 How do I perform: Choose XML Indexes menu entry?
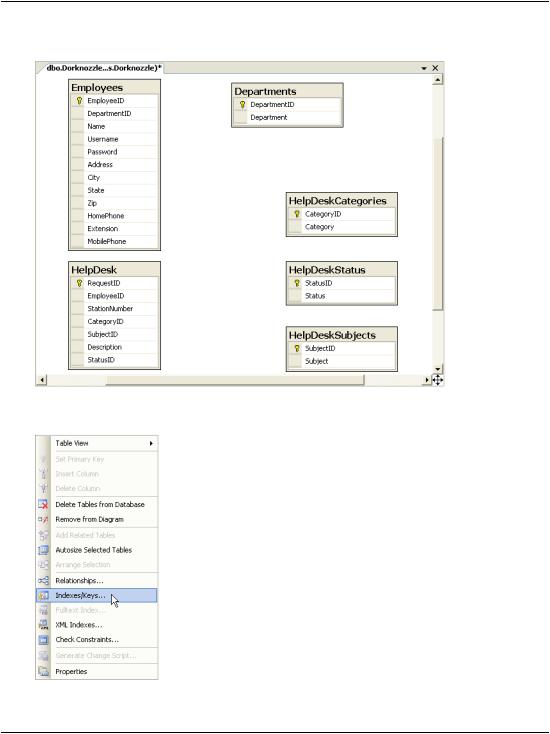click(x=97, y=625)
